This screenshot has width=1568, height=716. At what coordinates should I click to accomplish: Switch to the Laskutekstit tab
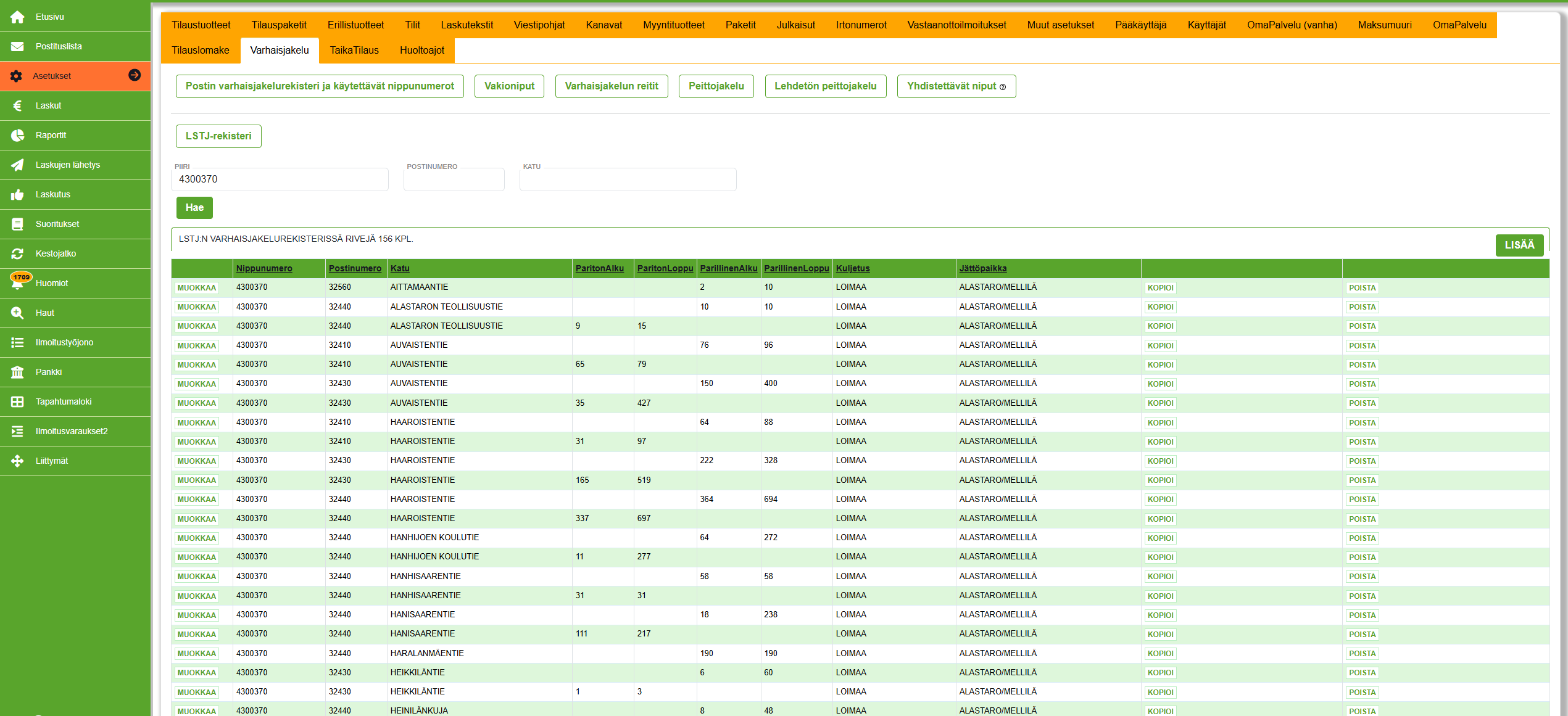pyautogui.click(x=467, y=25)
